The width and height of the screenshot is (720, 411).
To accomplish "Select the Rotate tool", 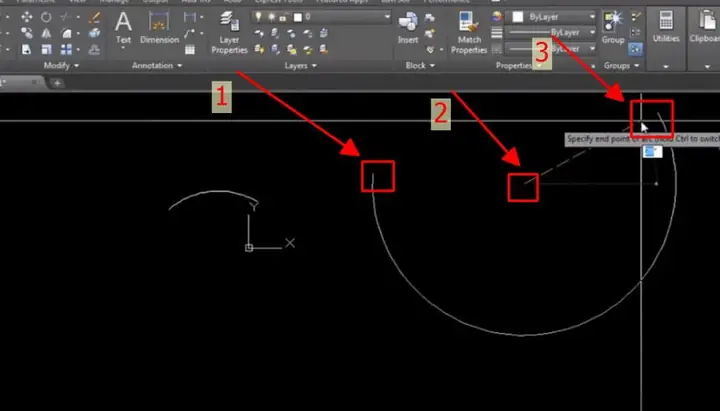I will 46,17.
